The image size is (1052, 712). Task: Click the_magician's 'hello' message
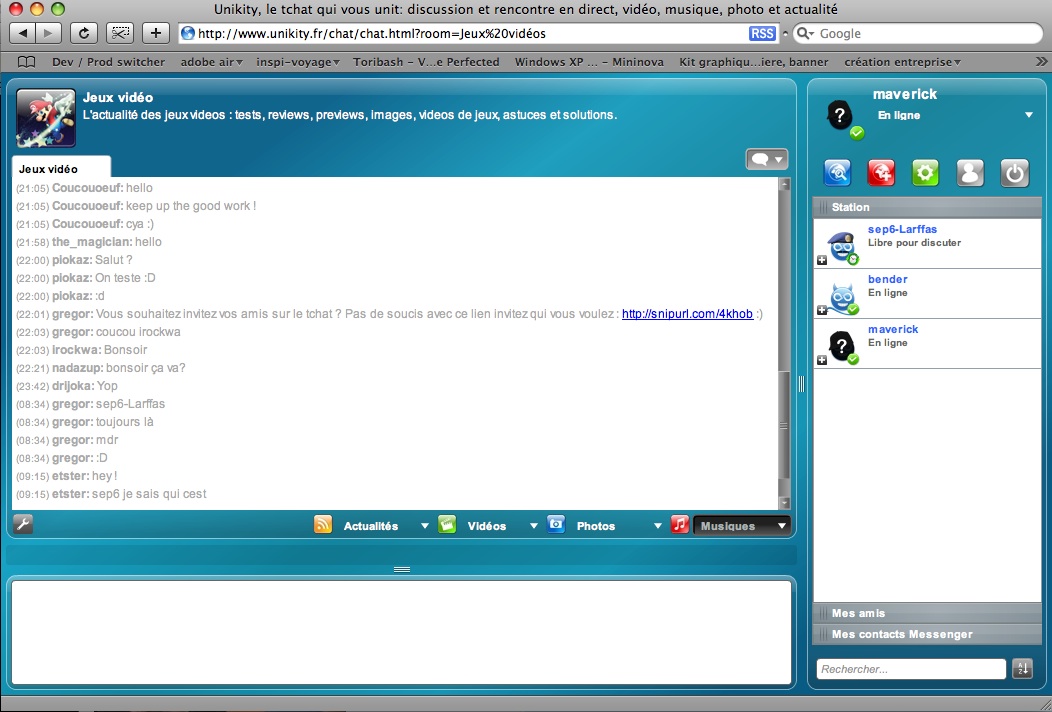pos(148,242)
